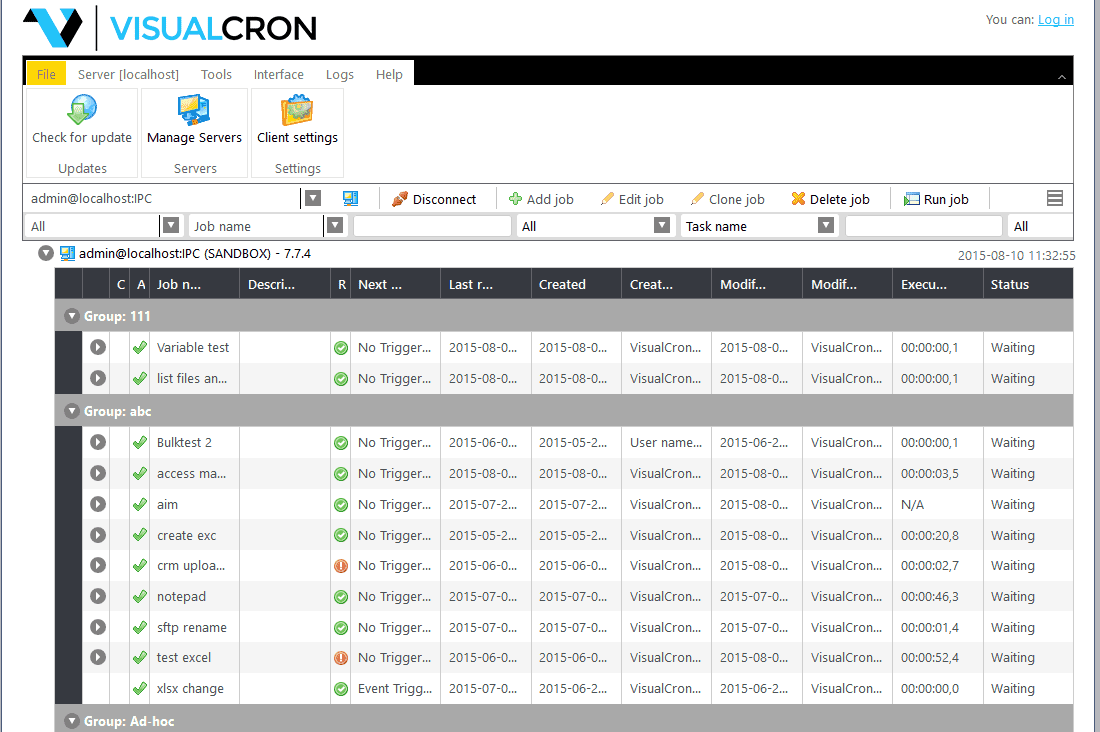Click the success result icon for xlsx change
Viewport: 1100px width, 732px height.
coord(341,688)
